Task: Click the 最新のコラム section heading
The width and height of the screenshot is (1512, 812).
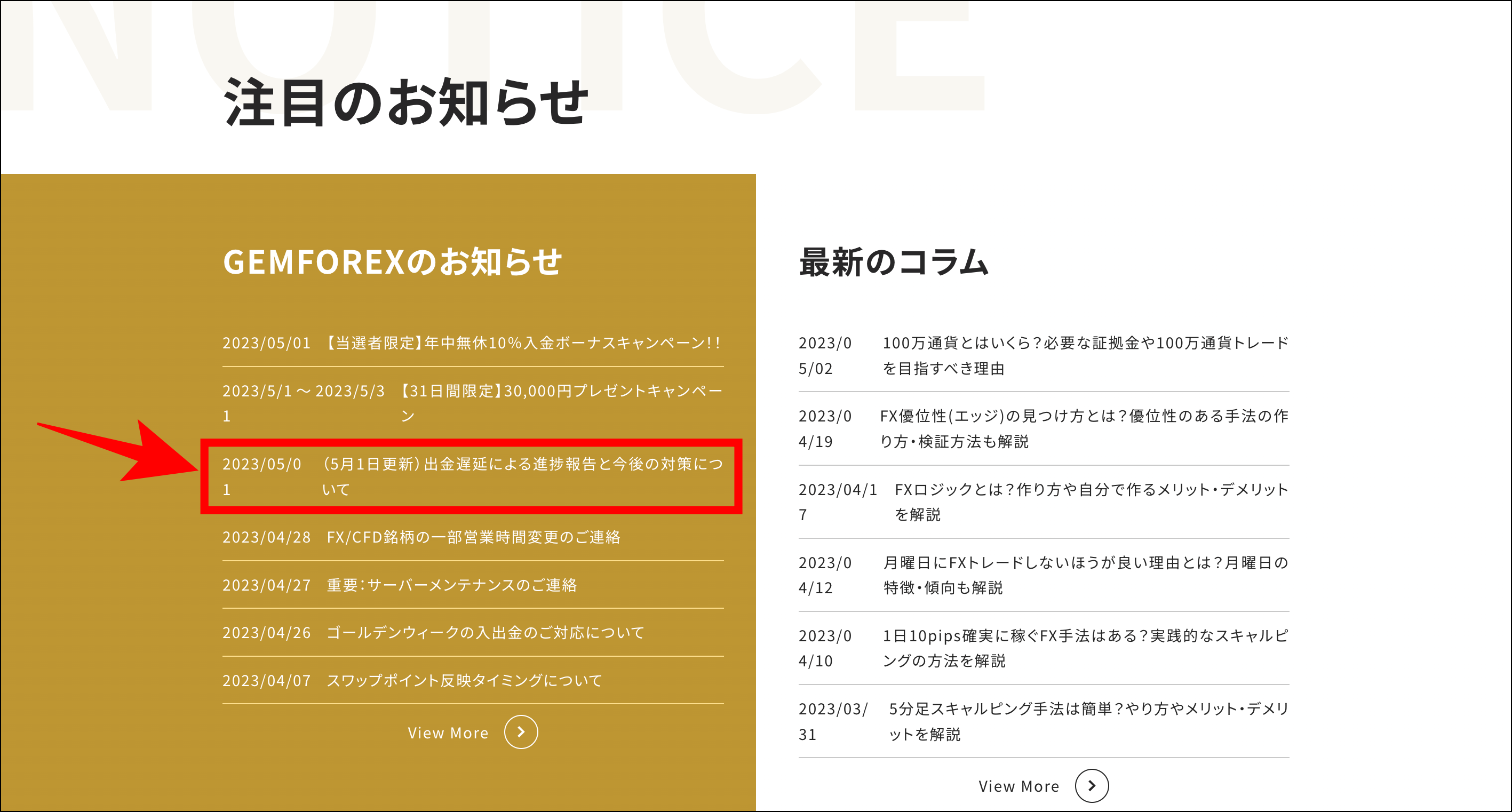Action: [x=892, y=263]
